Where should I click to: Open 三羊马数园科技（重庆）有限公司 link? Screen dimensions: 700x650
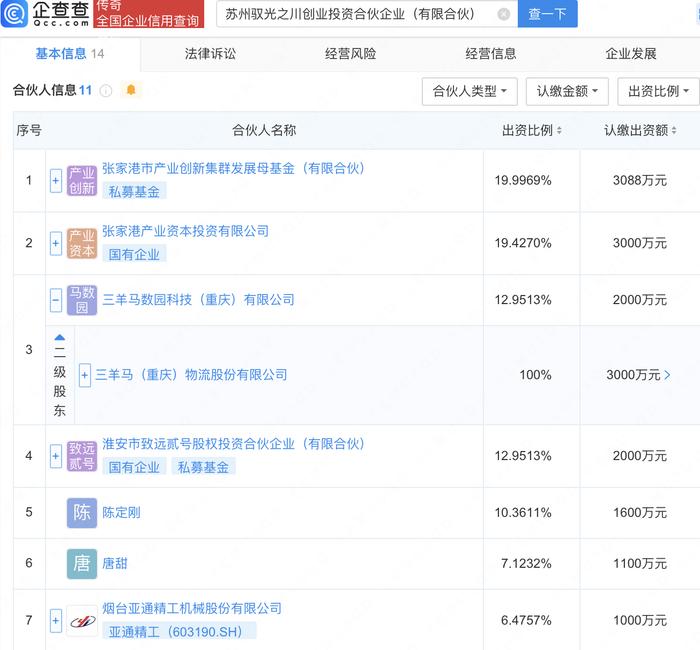(x=199, y=300)
